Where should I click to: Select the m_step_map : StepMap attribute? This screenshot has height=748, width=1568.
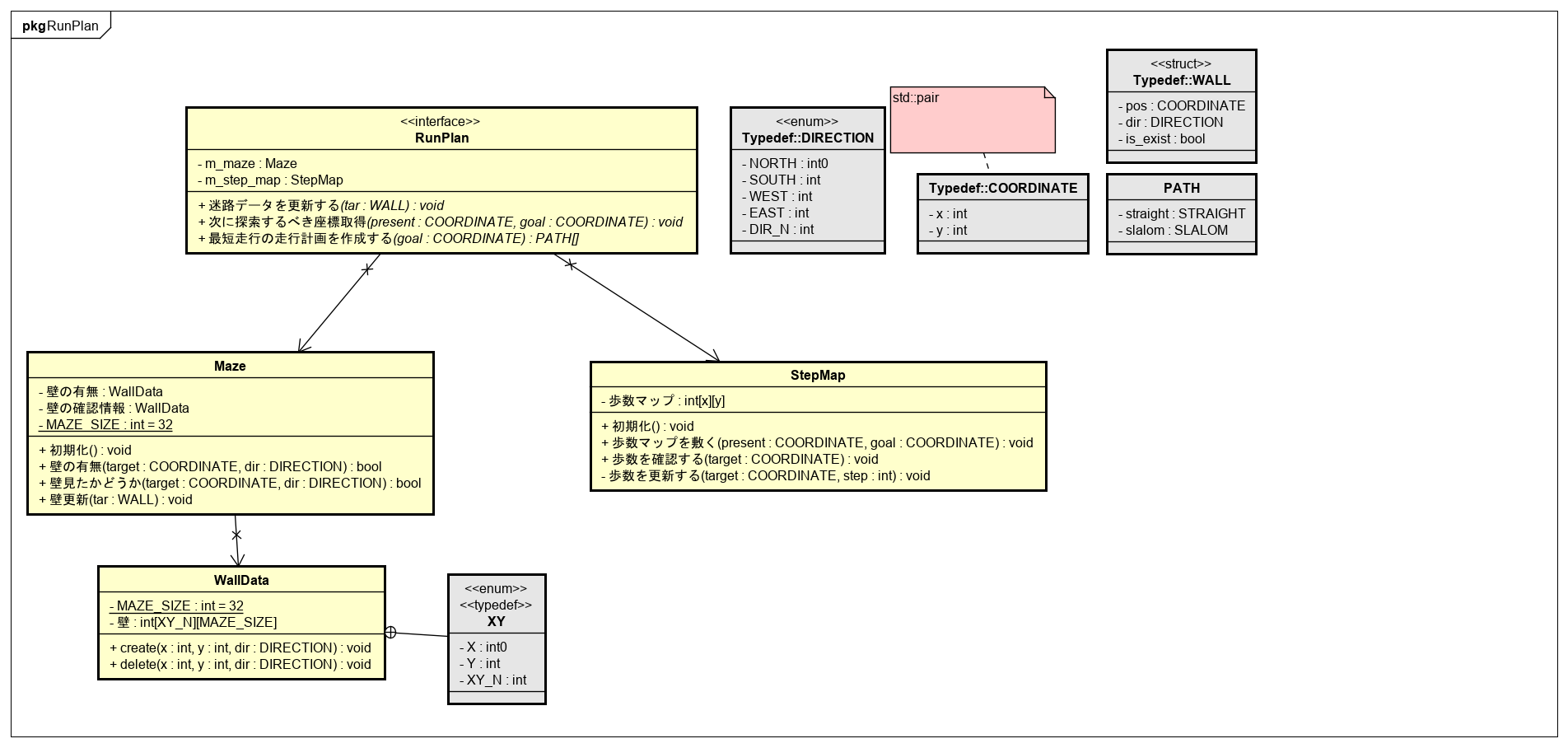pos(270,180)
